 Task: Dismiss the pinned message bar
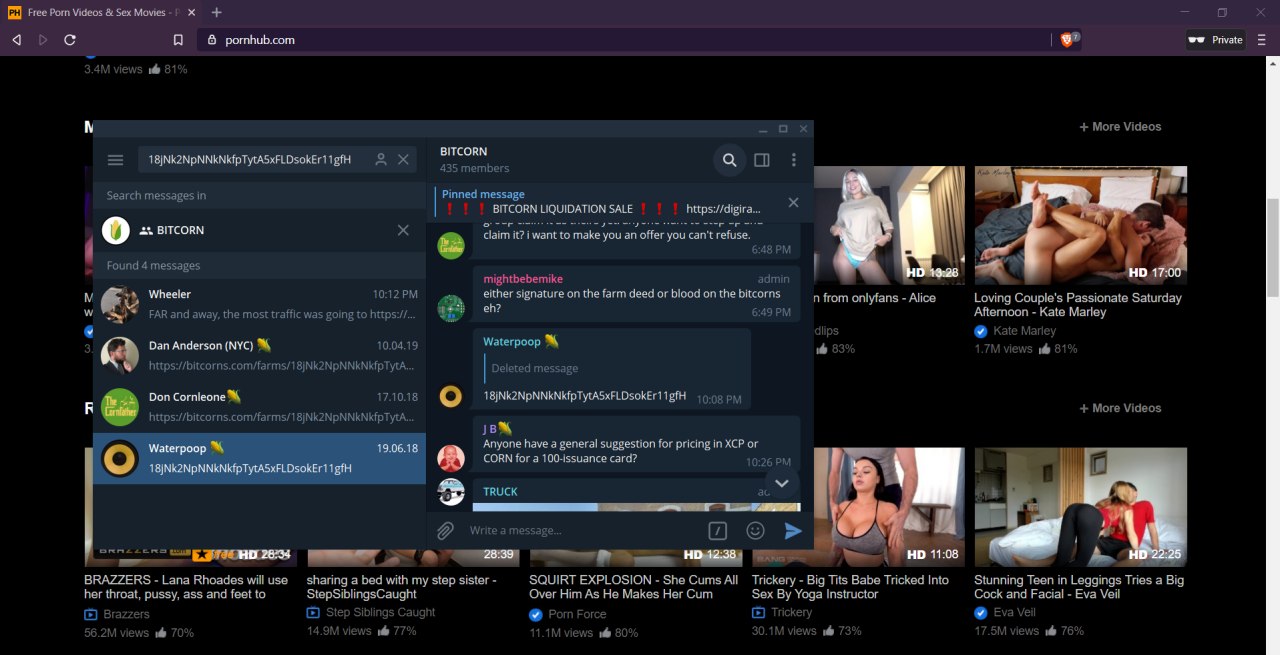point(793,202)
